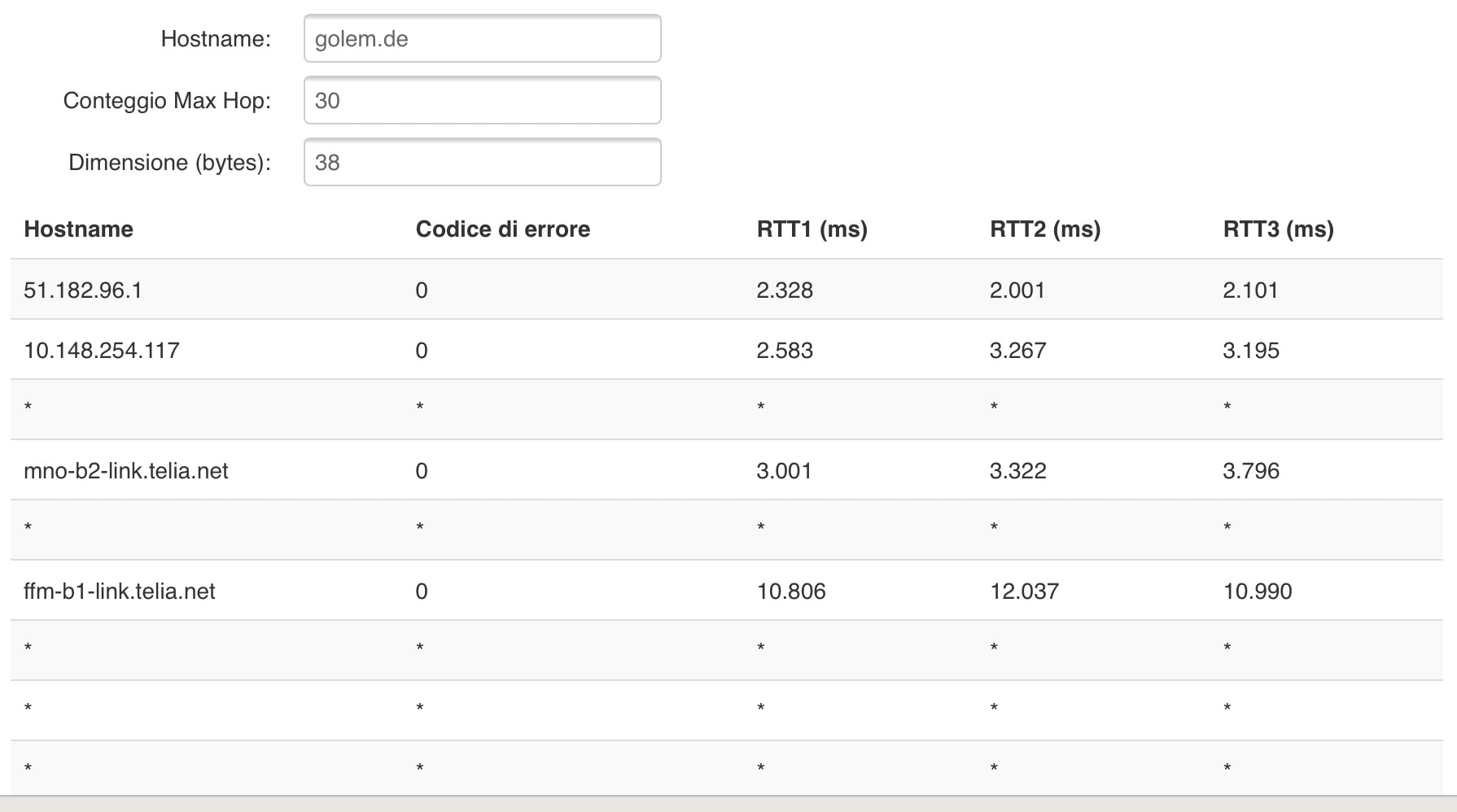The image size is (1457, 812).
Task: Click the 3.267 RTT2 value
Action: tap(1017, 351)
